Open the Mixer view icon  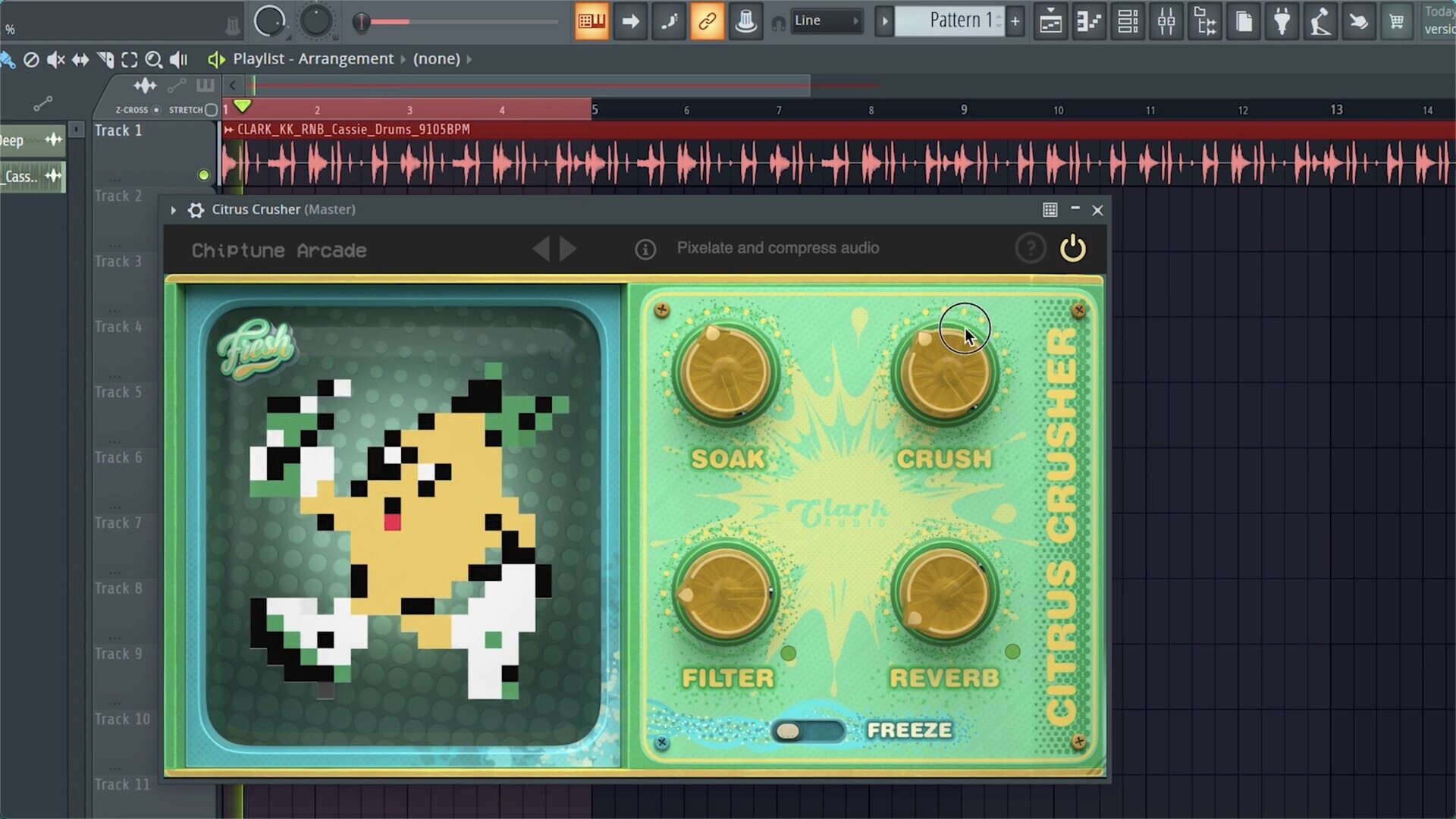coord(1166,21)
